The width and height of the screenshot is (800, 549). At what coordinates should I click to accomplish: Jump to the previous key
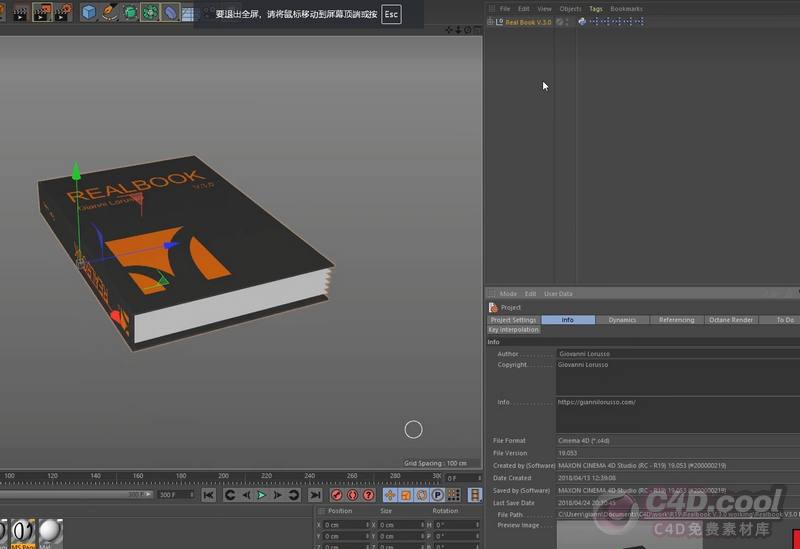click(x=230, y=495)
